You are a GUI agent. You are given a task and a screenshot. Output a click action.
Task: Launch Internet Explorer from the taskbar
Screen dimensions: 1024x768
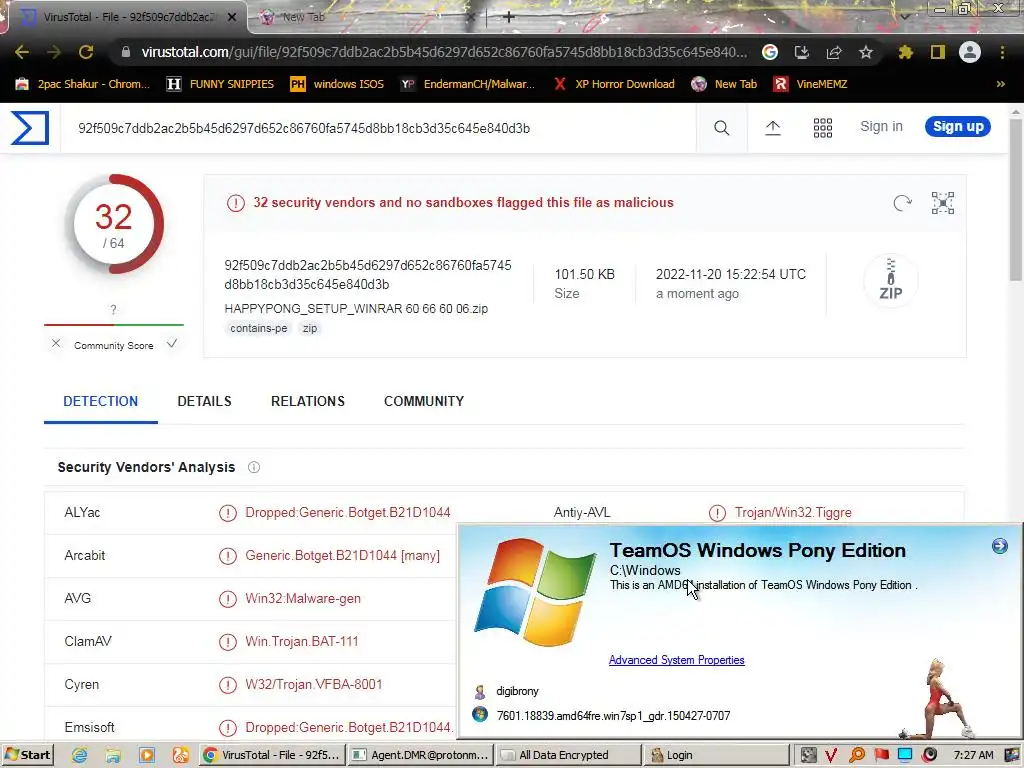pos(80,755)
